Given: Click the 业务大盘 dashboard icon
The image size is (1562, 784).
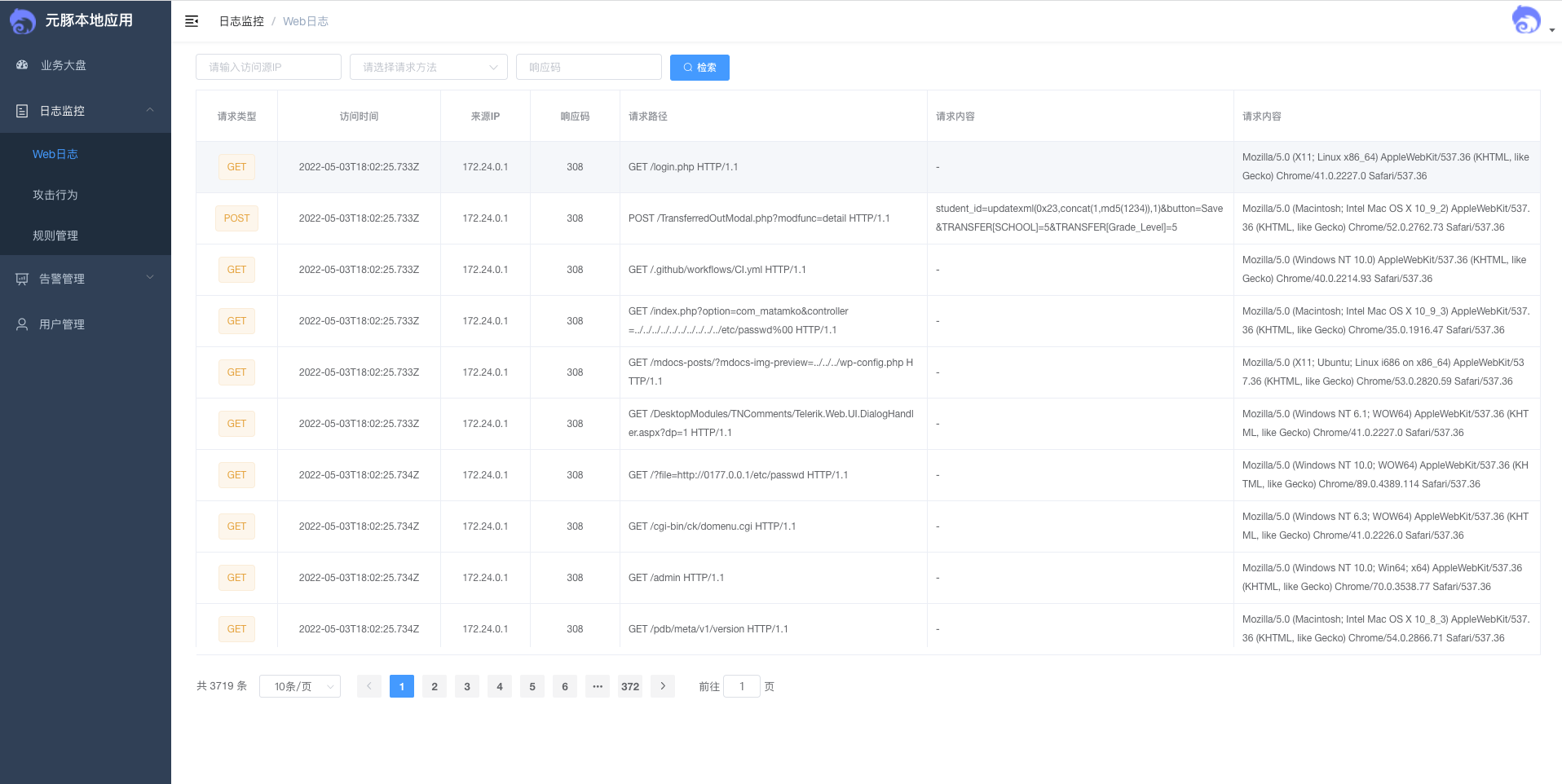Looking at the screenshot, I should [22, 65].
